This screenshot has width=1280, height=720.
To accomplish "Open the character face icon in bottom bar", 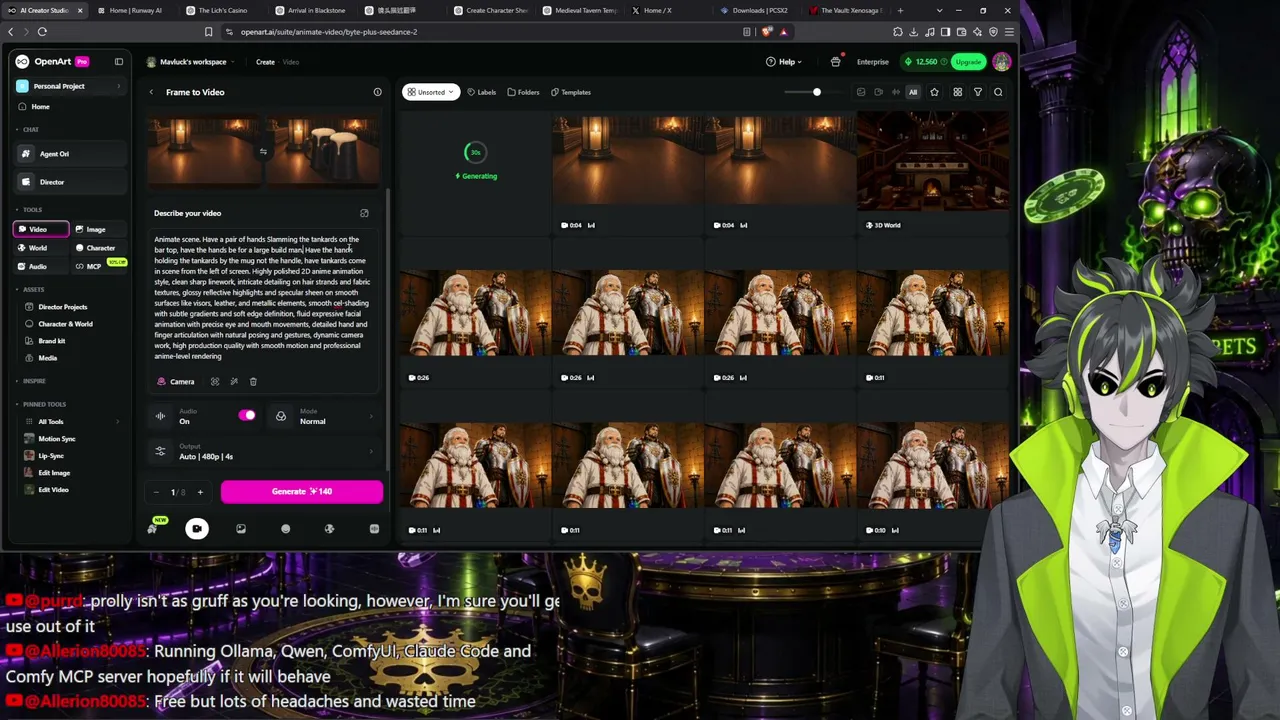I will click(x=285, y=528).
